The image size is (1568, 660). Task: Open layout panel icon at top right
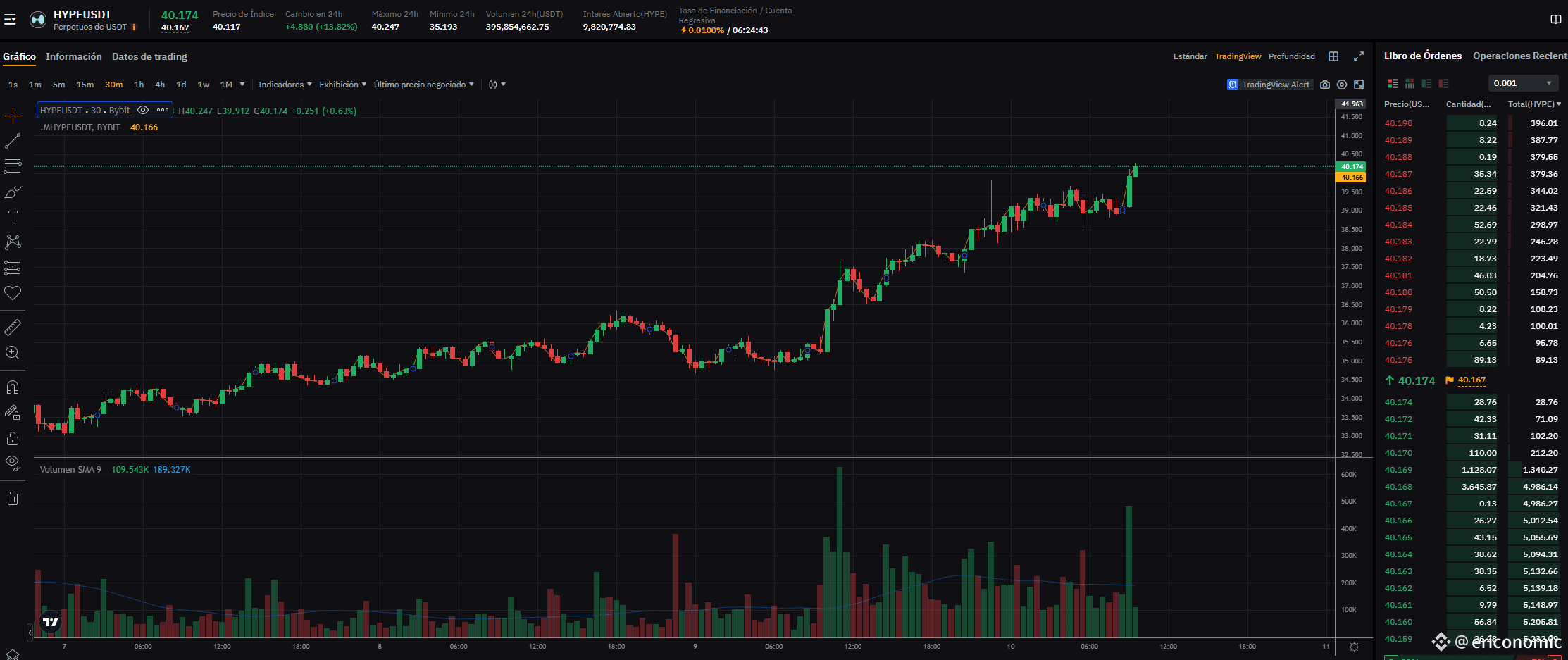point(1556,19)
